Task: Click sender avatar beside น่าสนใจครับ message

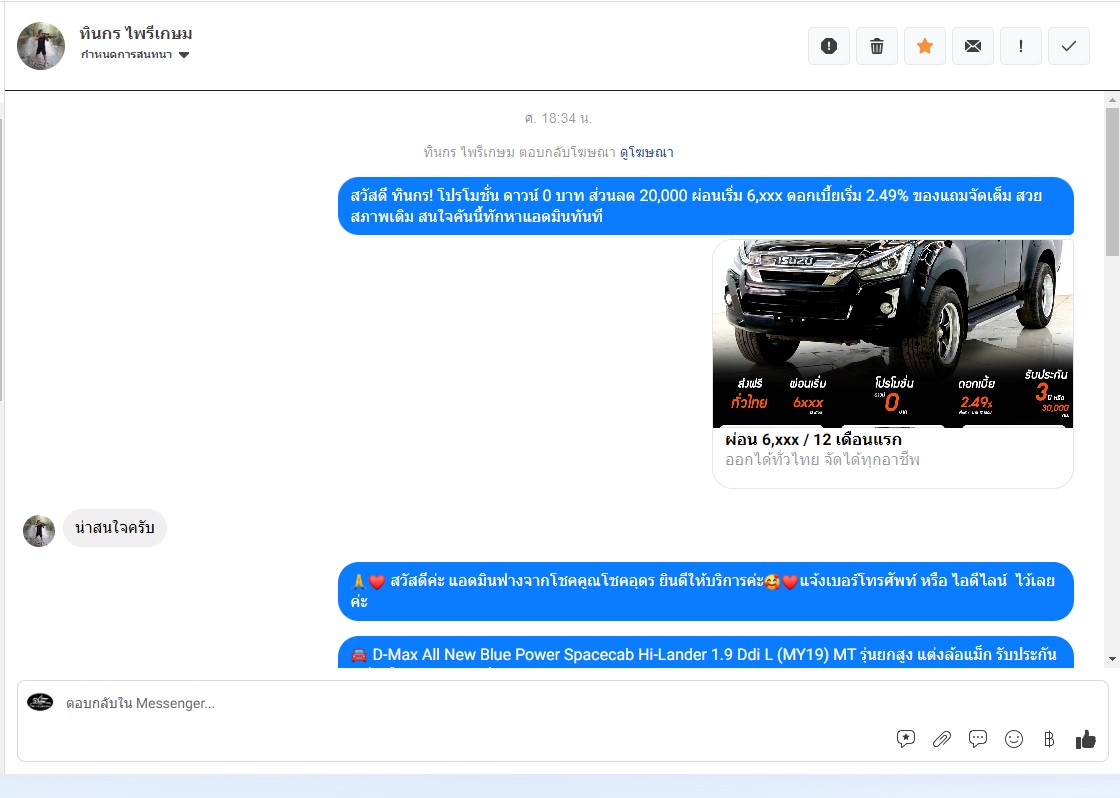Action: coord(39,531)
